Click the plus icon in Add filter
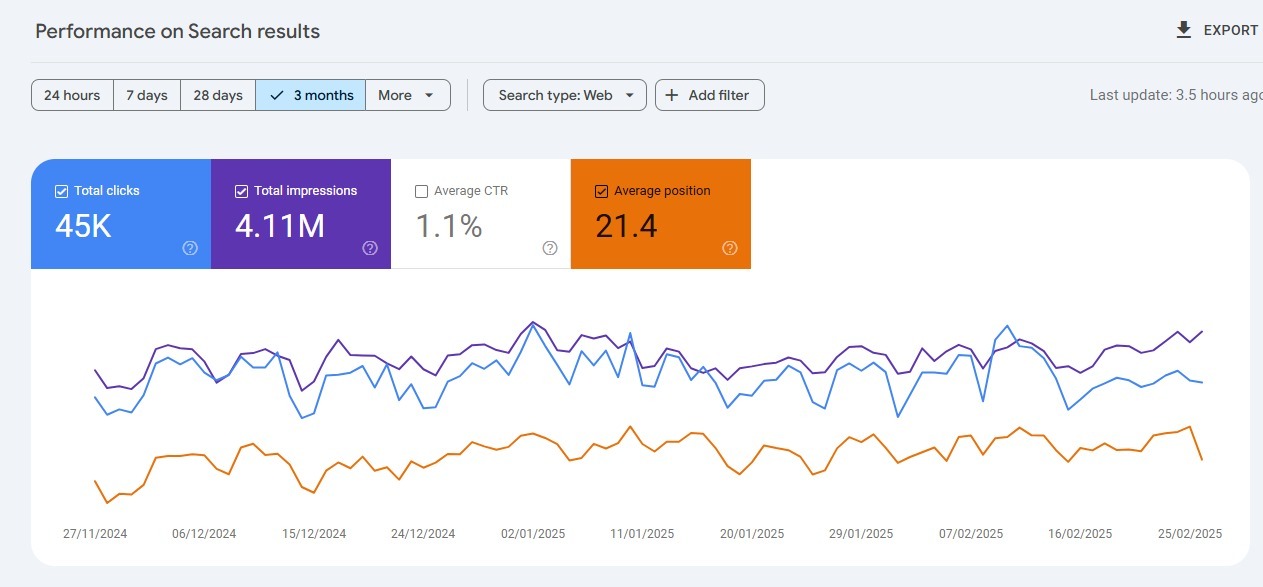1263x587 pixels. point(672,95)
